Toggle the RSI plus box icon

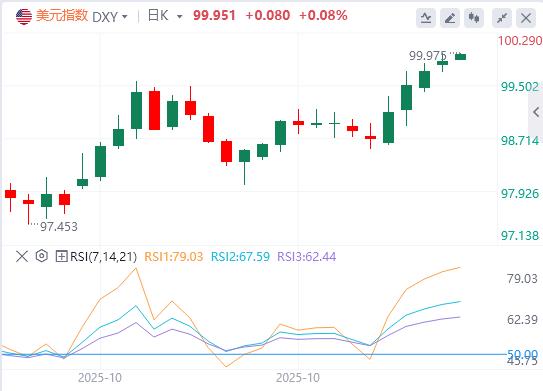coord(61,257)
